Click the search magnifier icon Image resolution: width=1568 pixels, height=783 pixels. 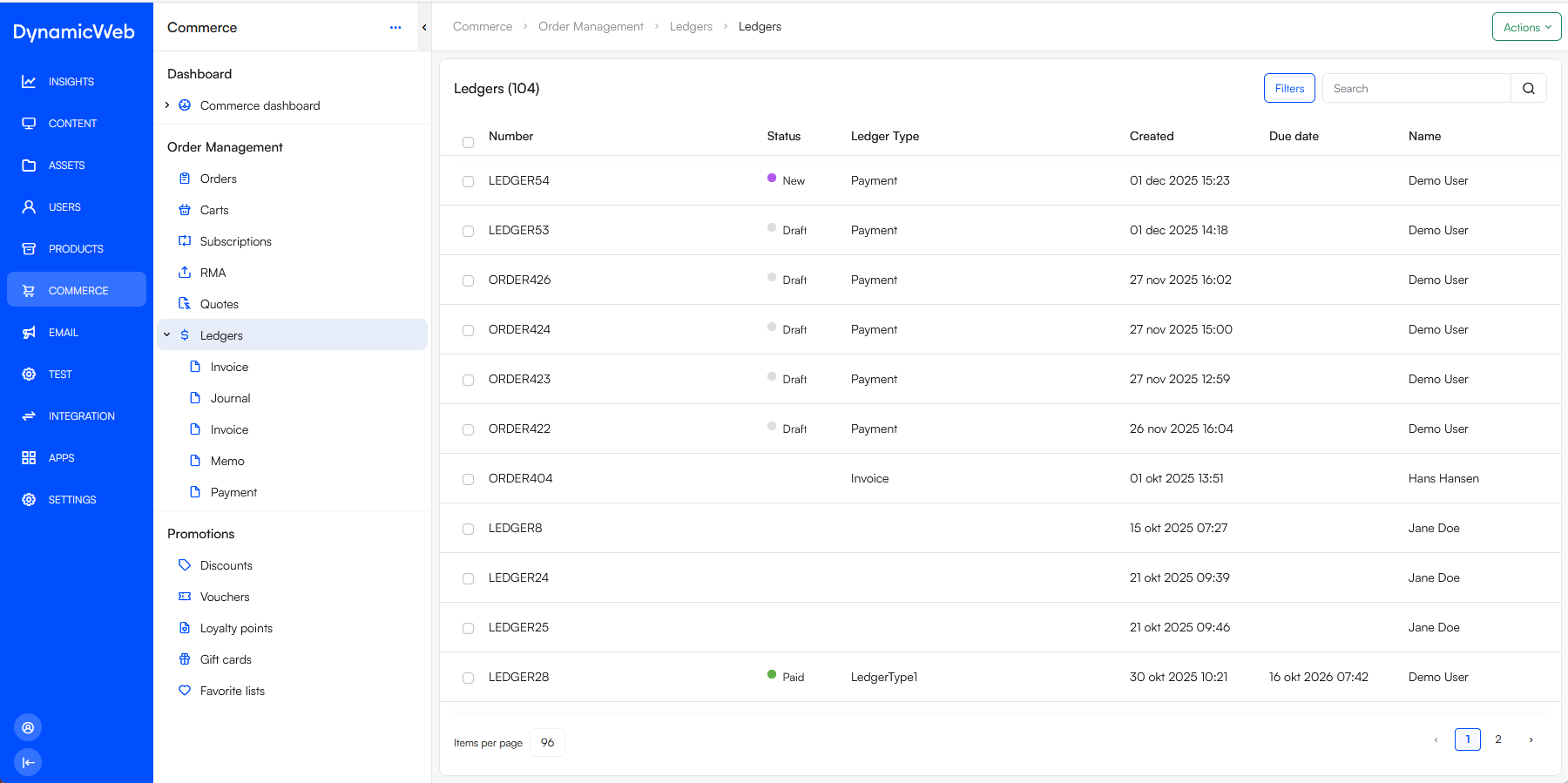[1528, 89]
